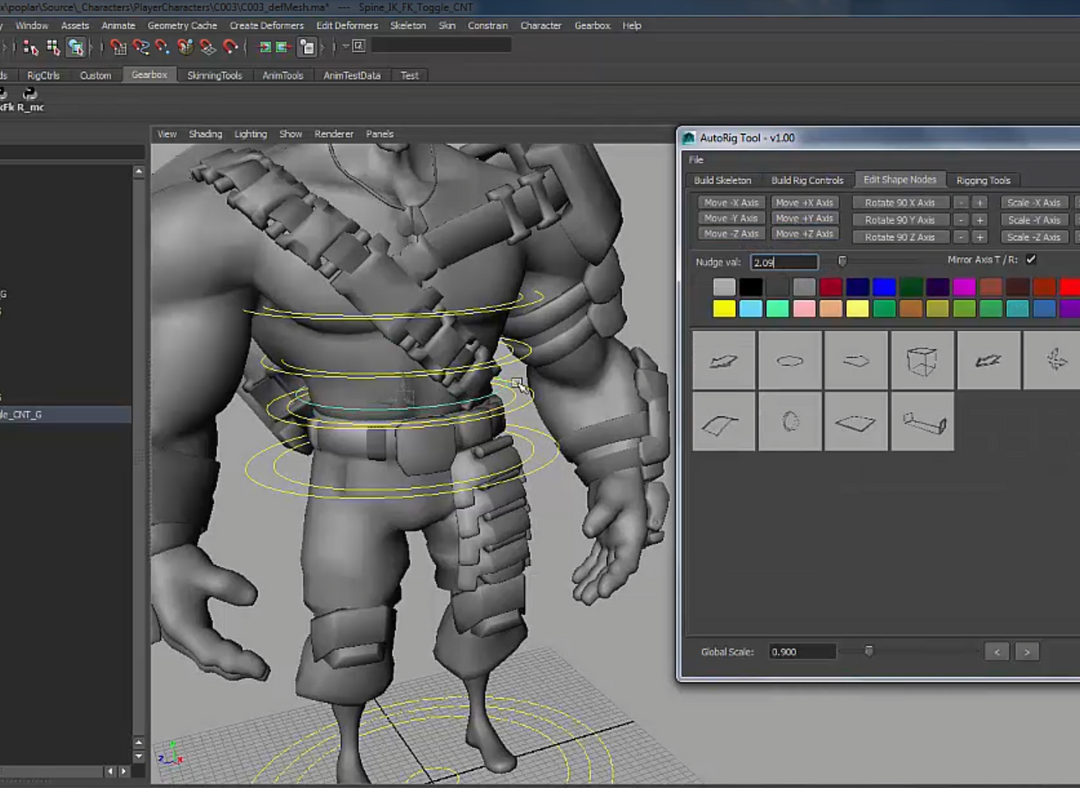Open the Skeleton menu
This screenshot has height=788, width=1080.
tap(407, 25)
